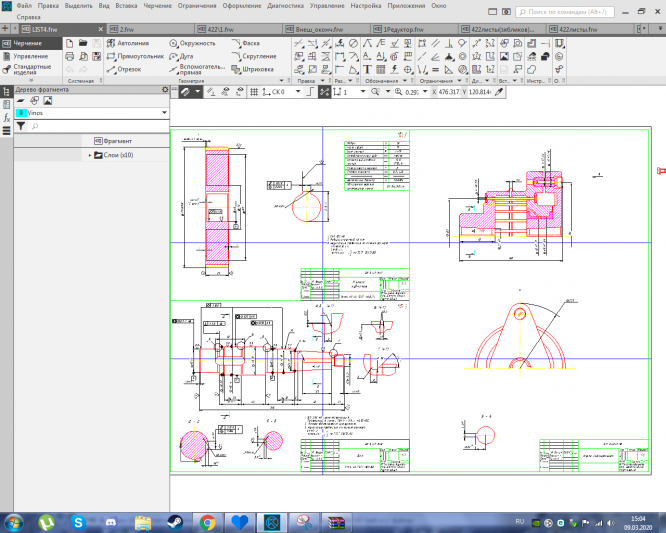The height and width of the screenshot is (533, 666).
Task: Open the Vinos layer dropdown
Action: (163, 114)
